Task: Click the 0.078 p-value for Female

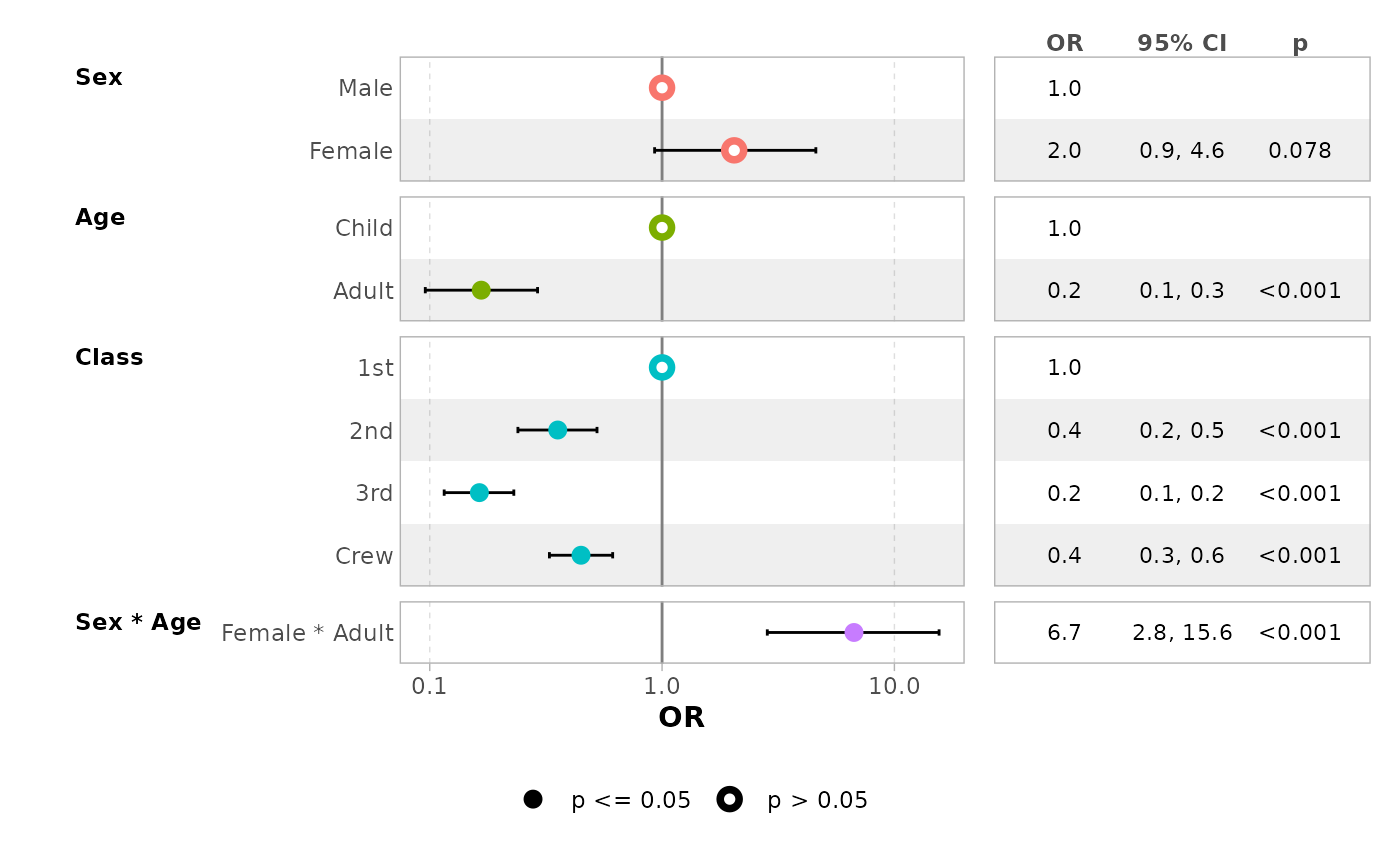Action: 1300,151
